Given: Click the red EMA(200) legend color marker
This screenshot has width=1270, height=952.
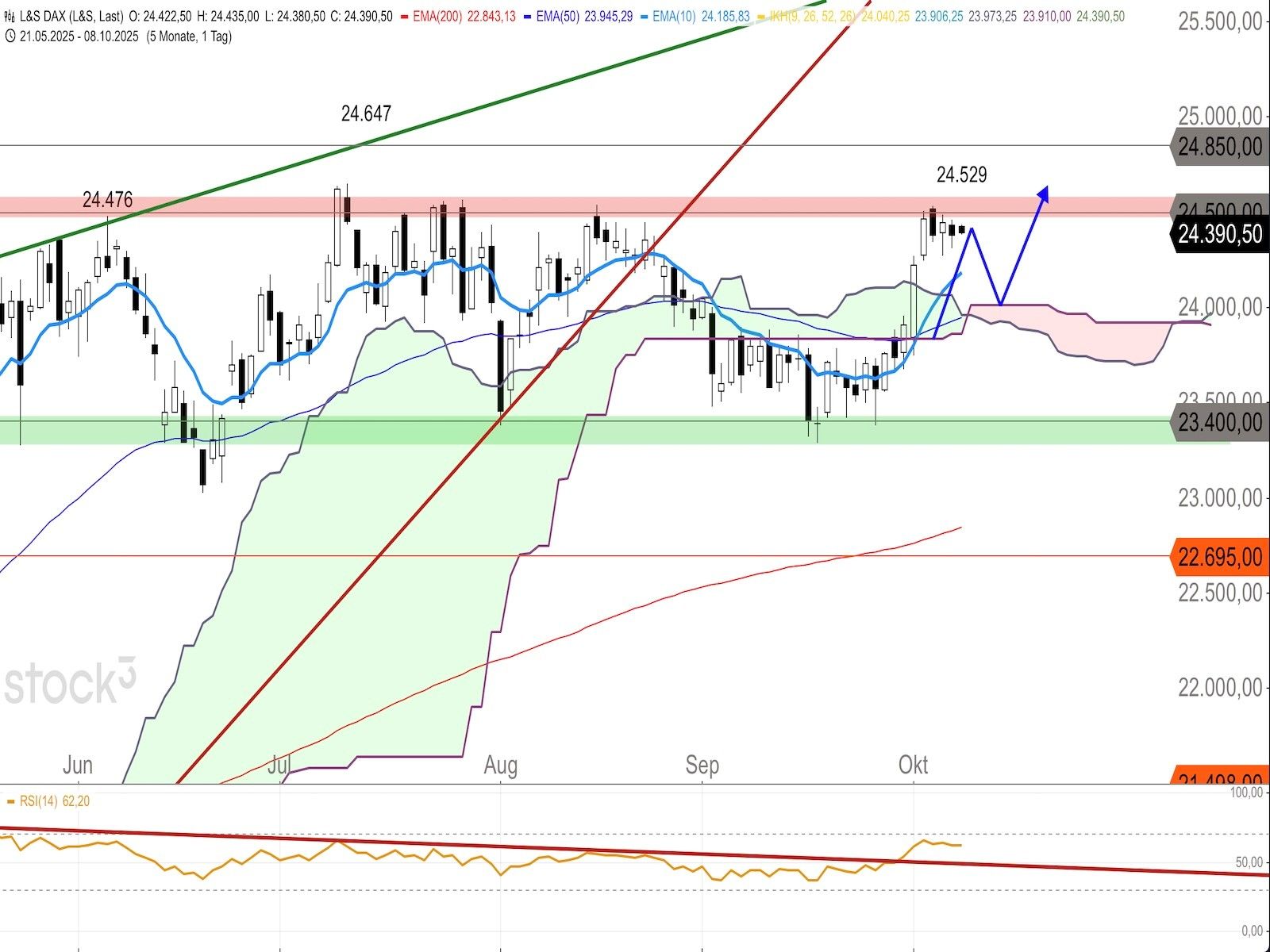Looking at the screenshot, I should coord(403,17).
